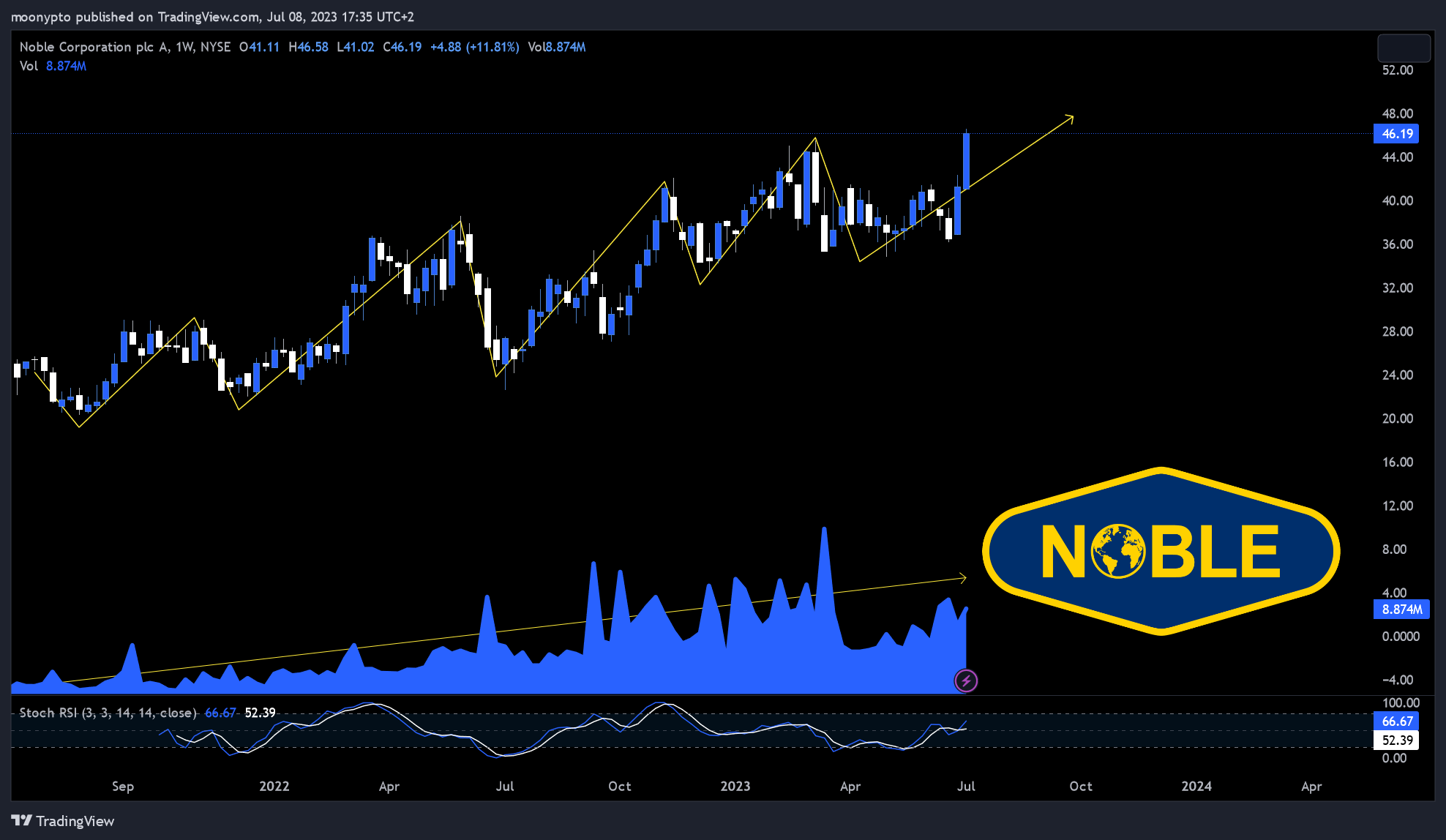Click the 20.00 price scale label
The height and width of the screenshot is (840, 1446).
click(1397, 419)
